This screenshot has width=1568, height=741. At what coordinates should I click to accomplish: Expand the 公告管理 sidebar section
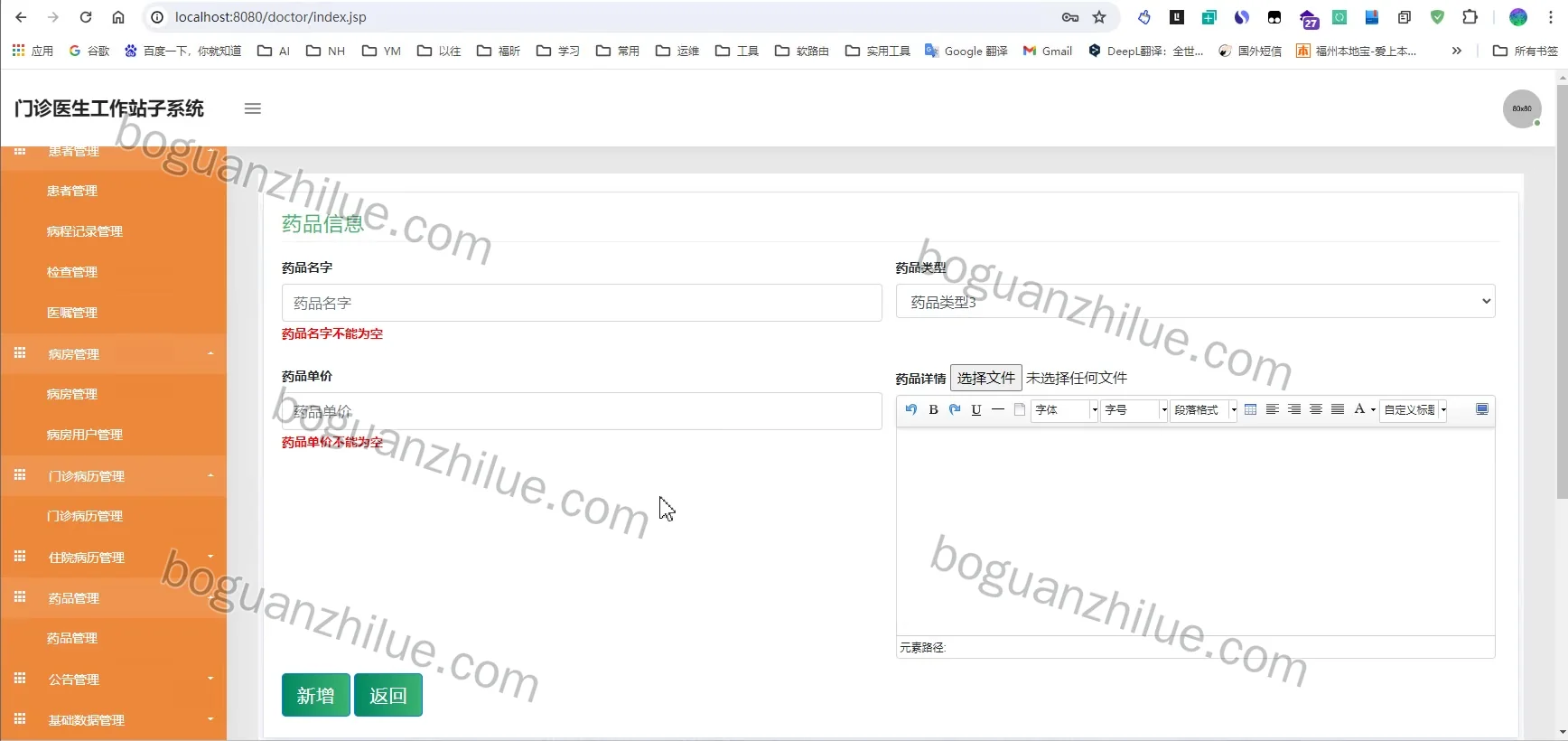coord(114,680)
